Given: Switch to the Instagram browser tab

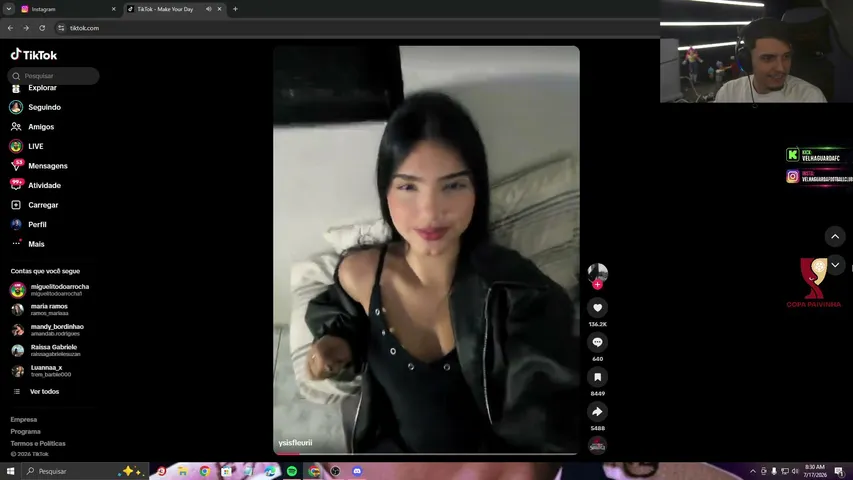Looking at the screenshot, I should (x=68, y=9).
